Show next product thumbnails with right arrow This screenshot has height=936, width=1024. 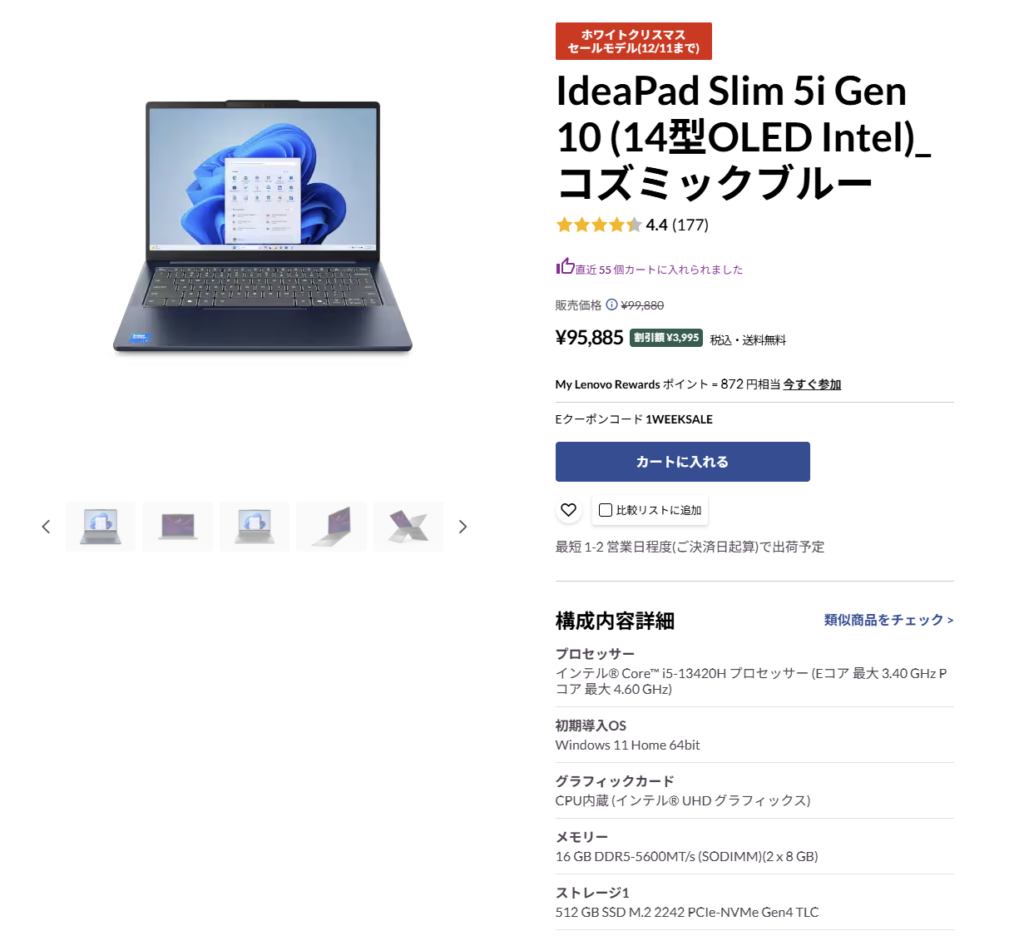tap(463, 526)
